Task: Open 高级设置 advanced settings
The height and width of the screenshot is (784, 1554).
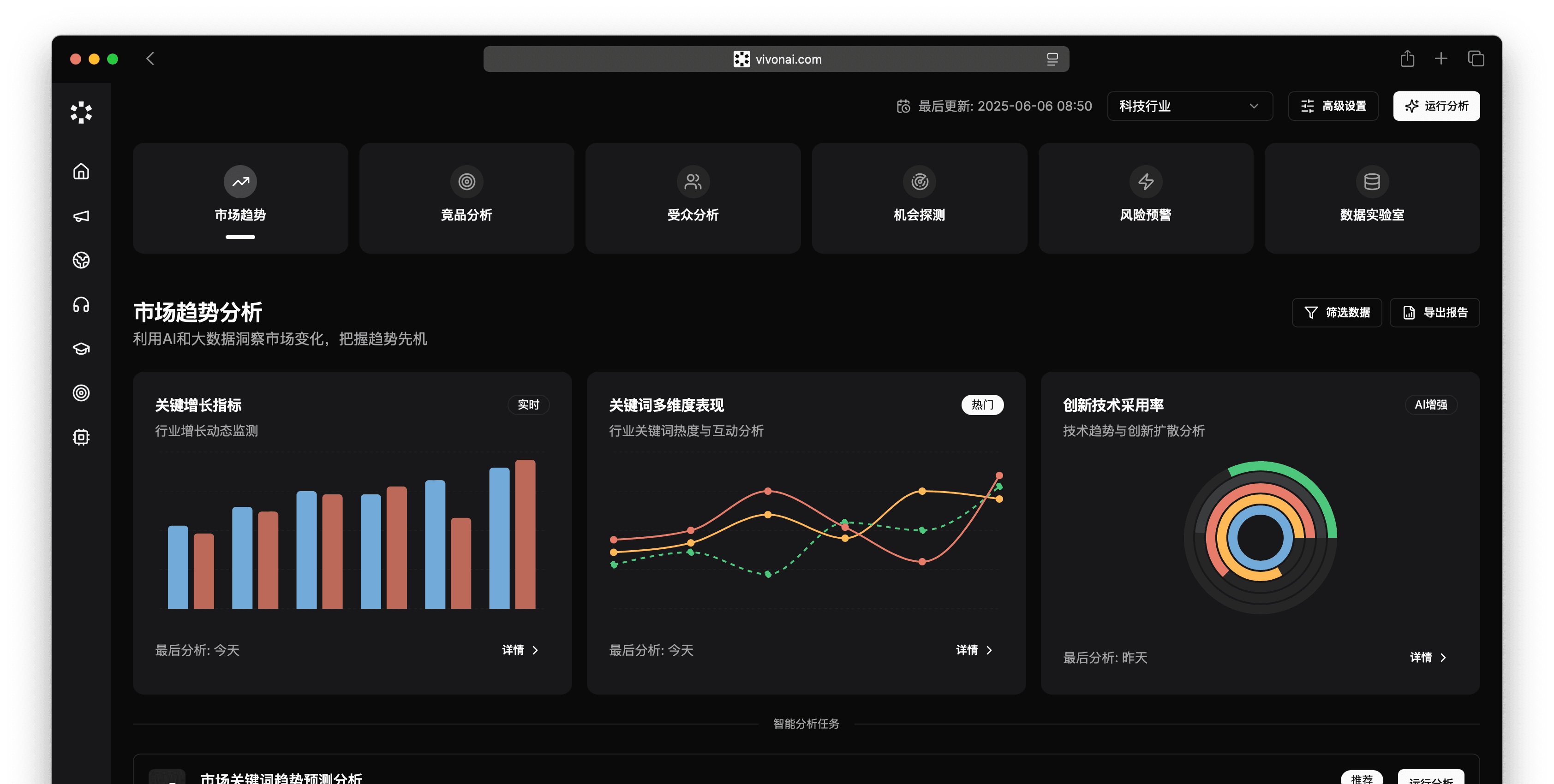Action: point(1333,106)
